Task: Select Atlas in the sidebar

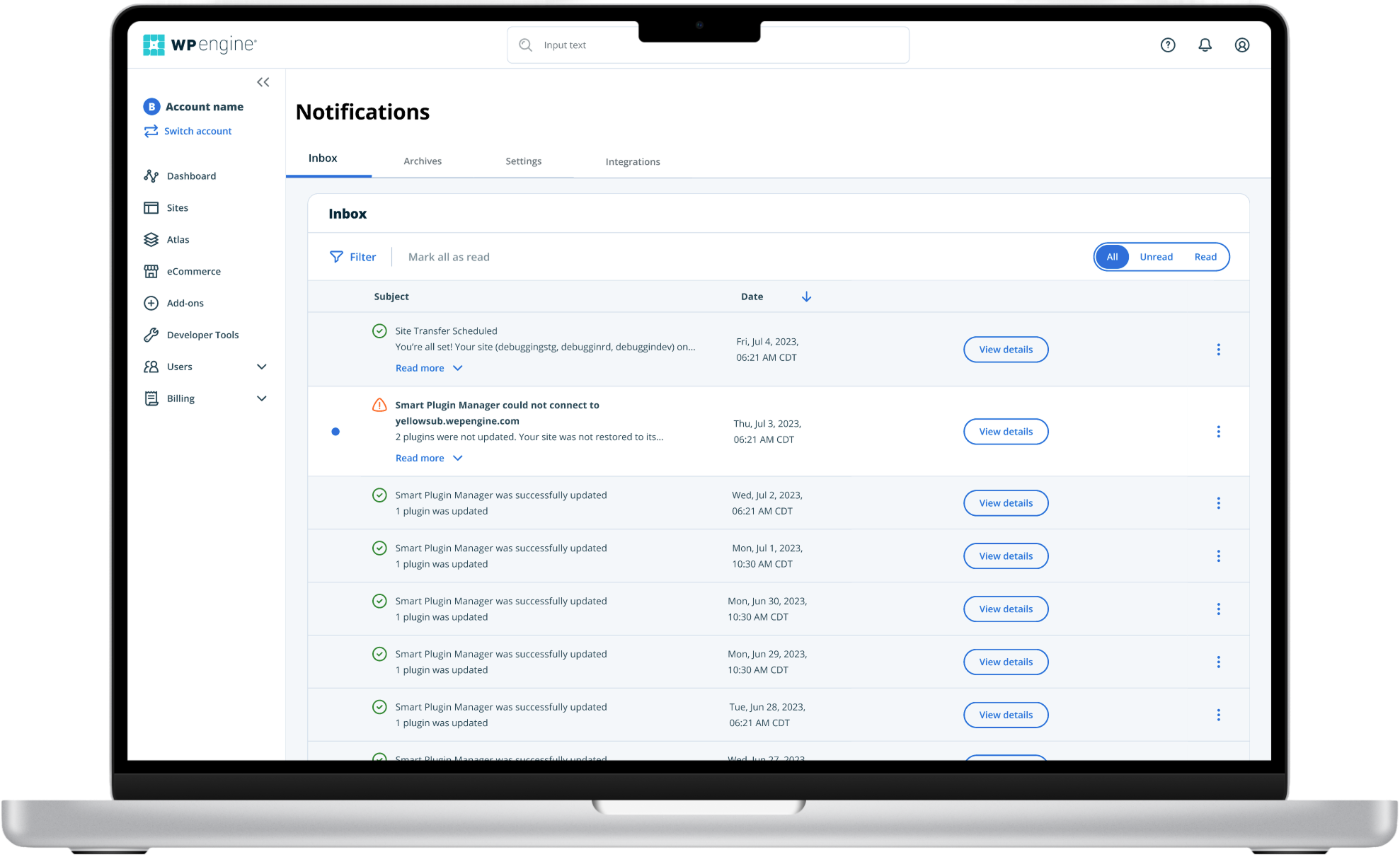Action: click(x=178, y=239)
